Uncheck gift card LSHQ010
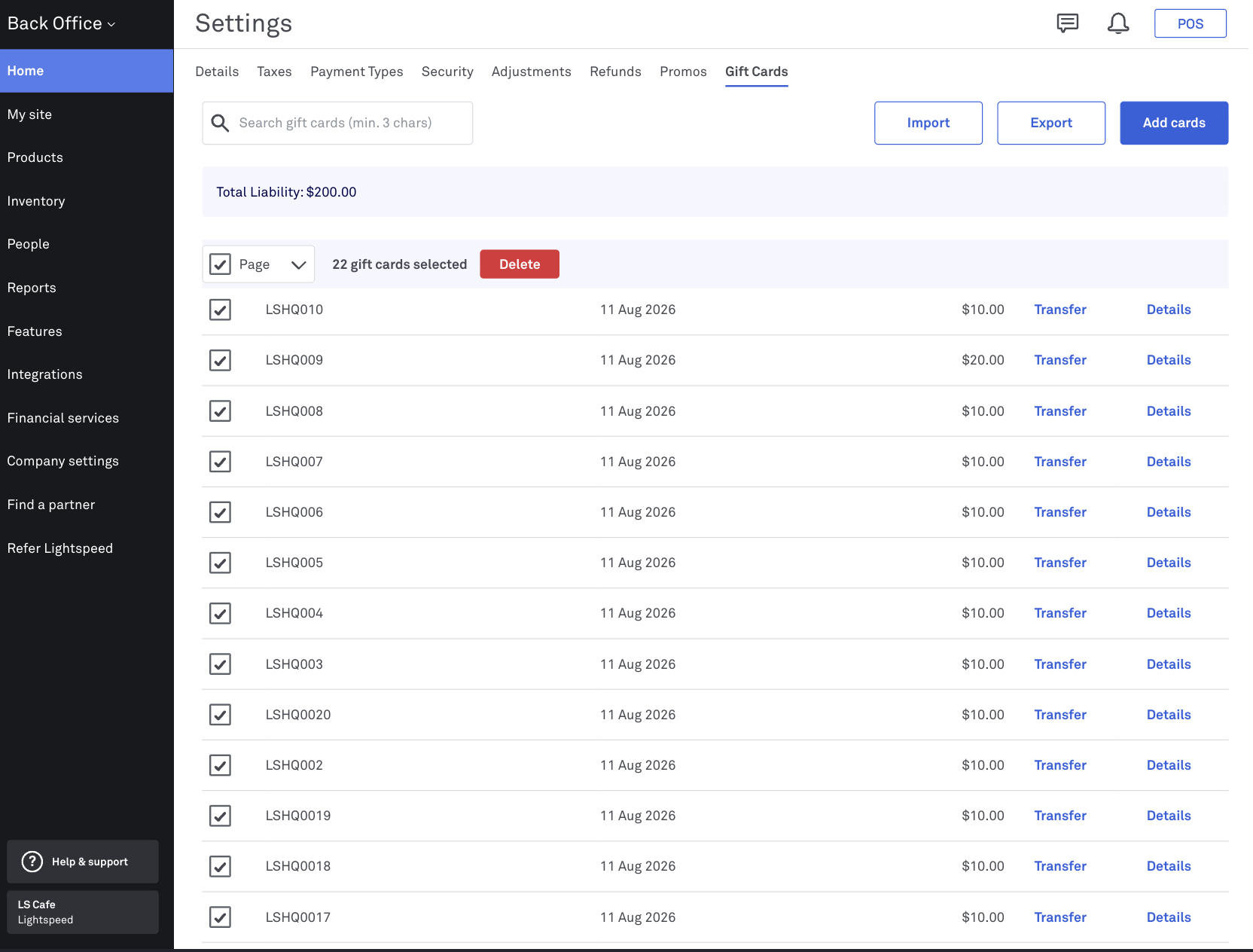 [x=220, y=310]
